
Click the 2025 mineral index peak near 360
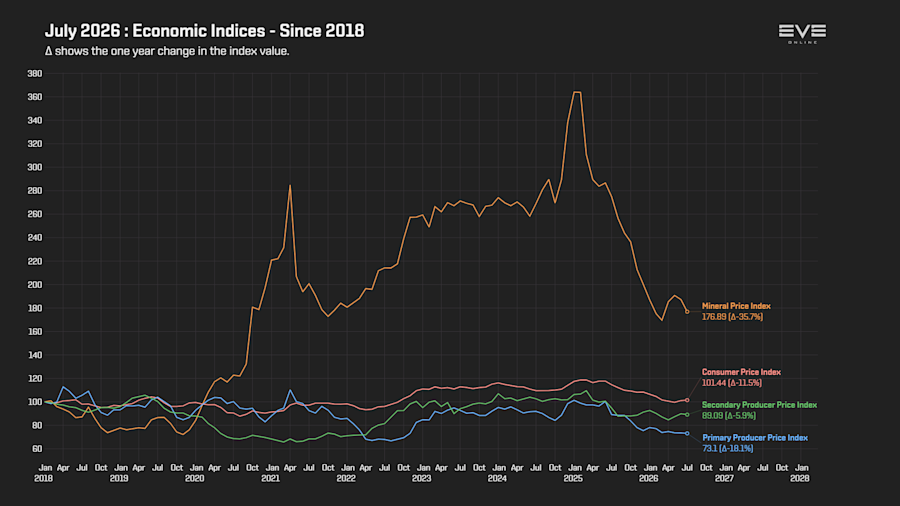(x=577, y=92)
